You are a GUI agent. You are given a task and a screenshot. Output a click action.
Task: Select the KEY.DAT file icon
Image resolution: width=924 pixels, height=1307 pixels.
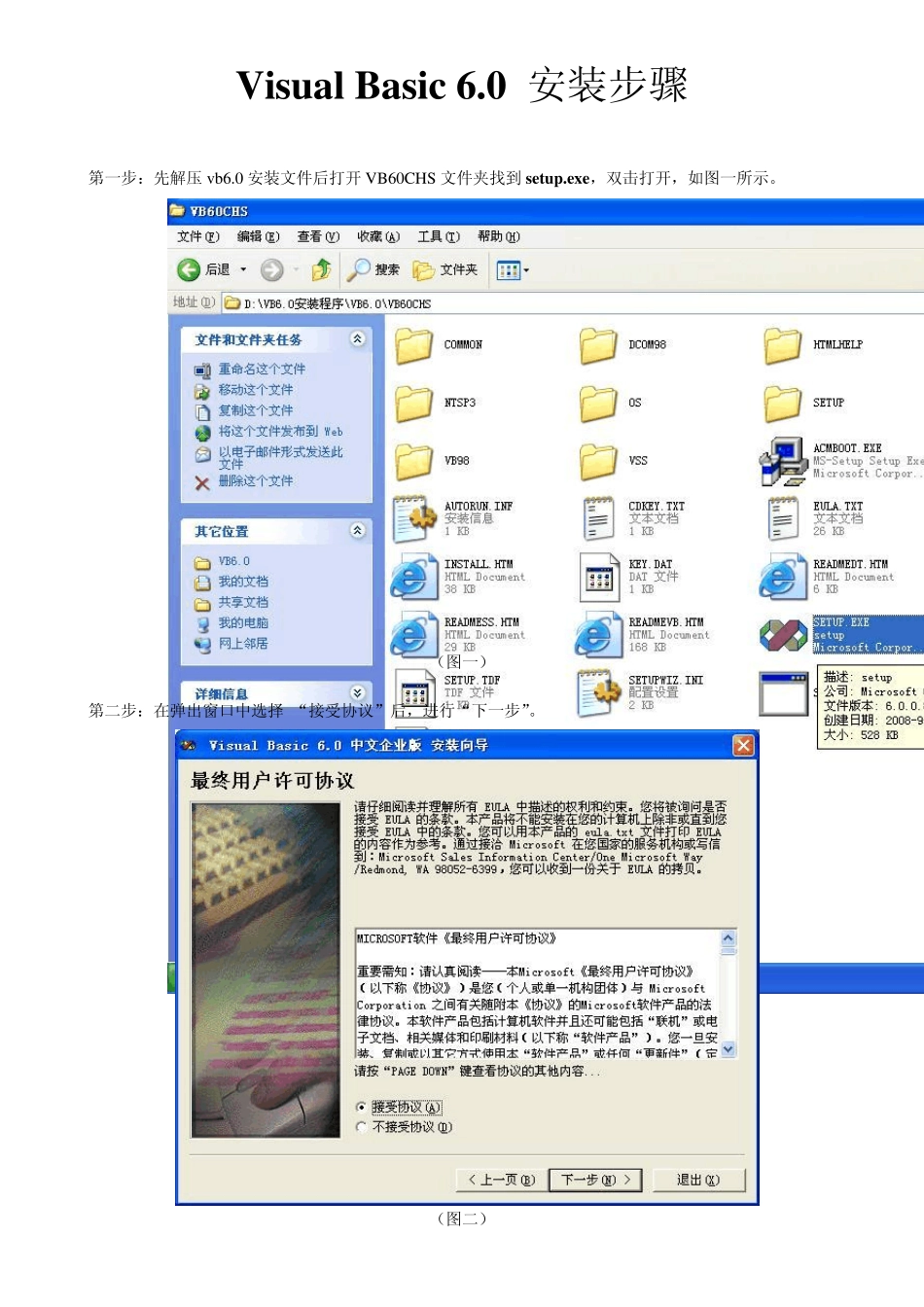pyautogui.click(x=599, y=577)
